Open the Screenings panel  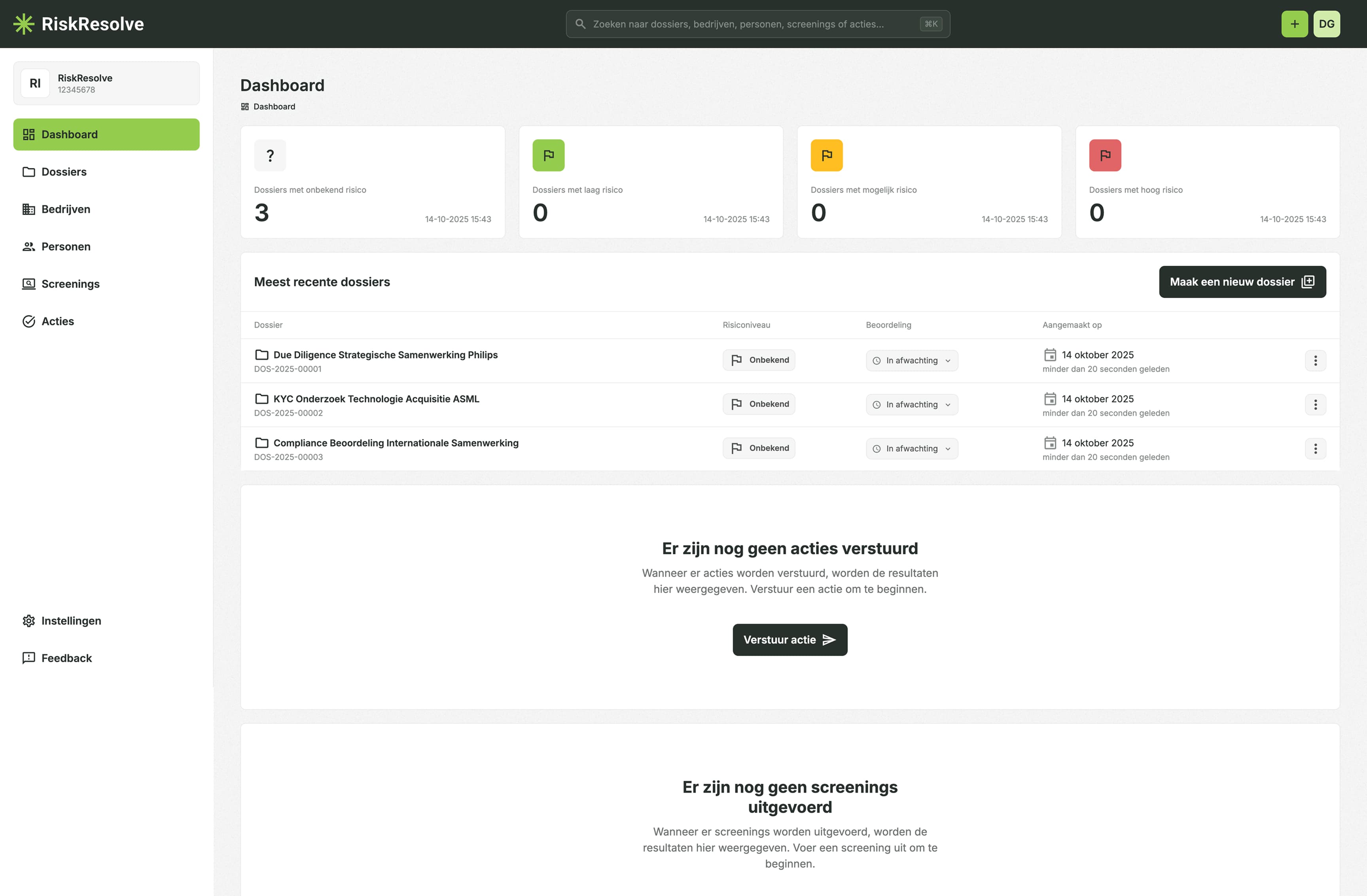[x=70, y=284]
